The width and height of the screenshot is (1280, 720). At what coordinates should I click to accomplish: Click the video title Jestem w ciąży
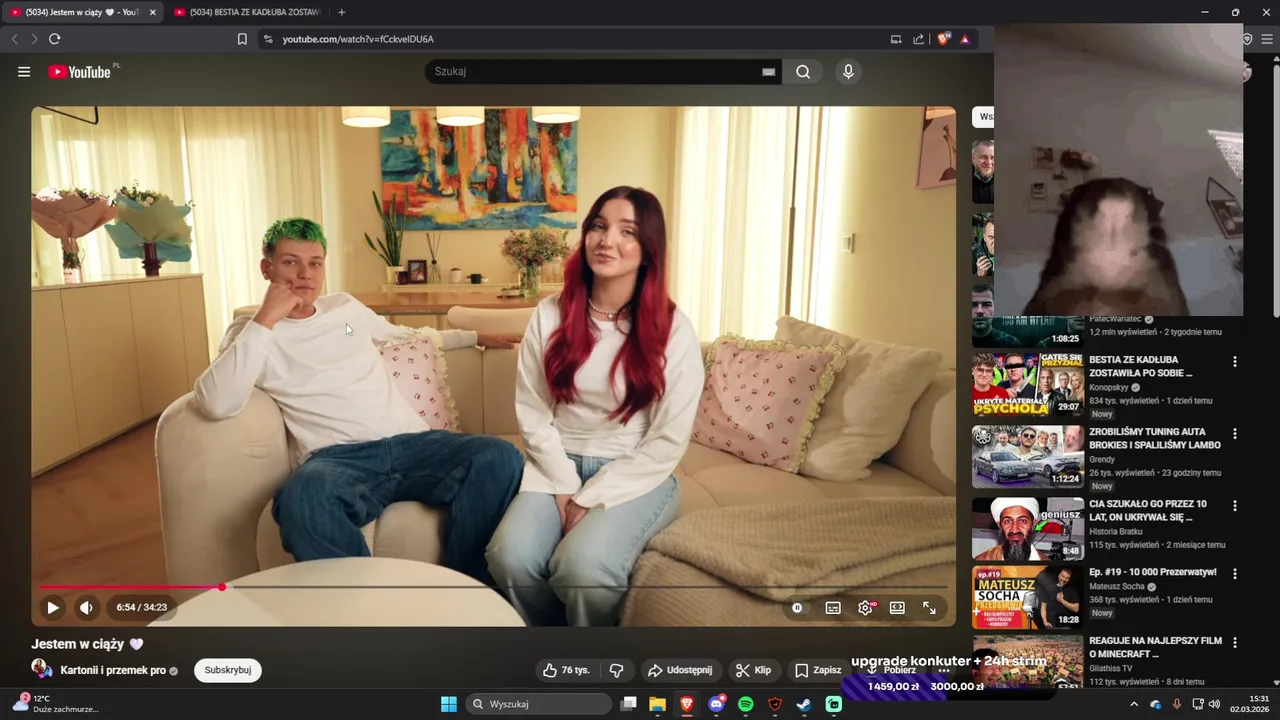pos(87,644)
